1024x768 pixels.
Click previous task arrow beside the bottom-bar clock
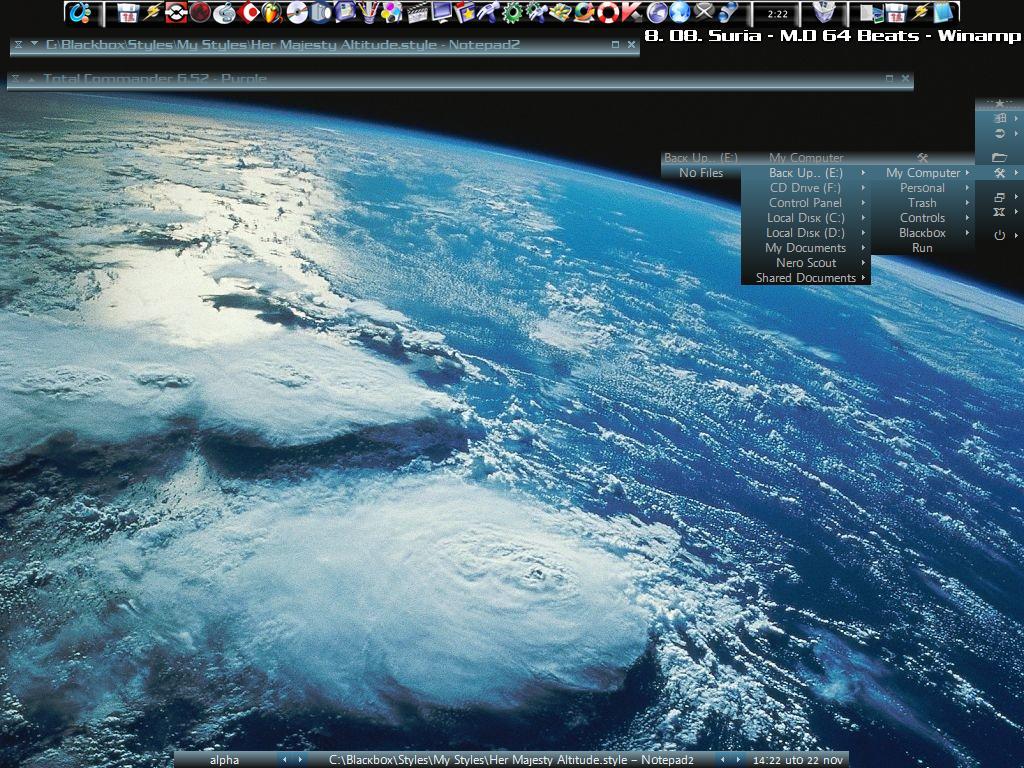pyautogui.click(x=723, y=760)
